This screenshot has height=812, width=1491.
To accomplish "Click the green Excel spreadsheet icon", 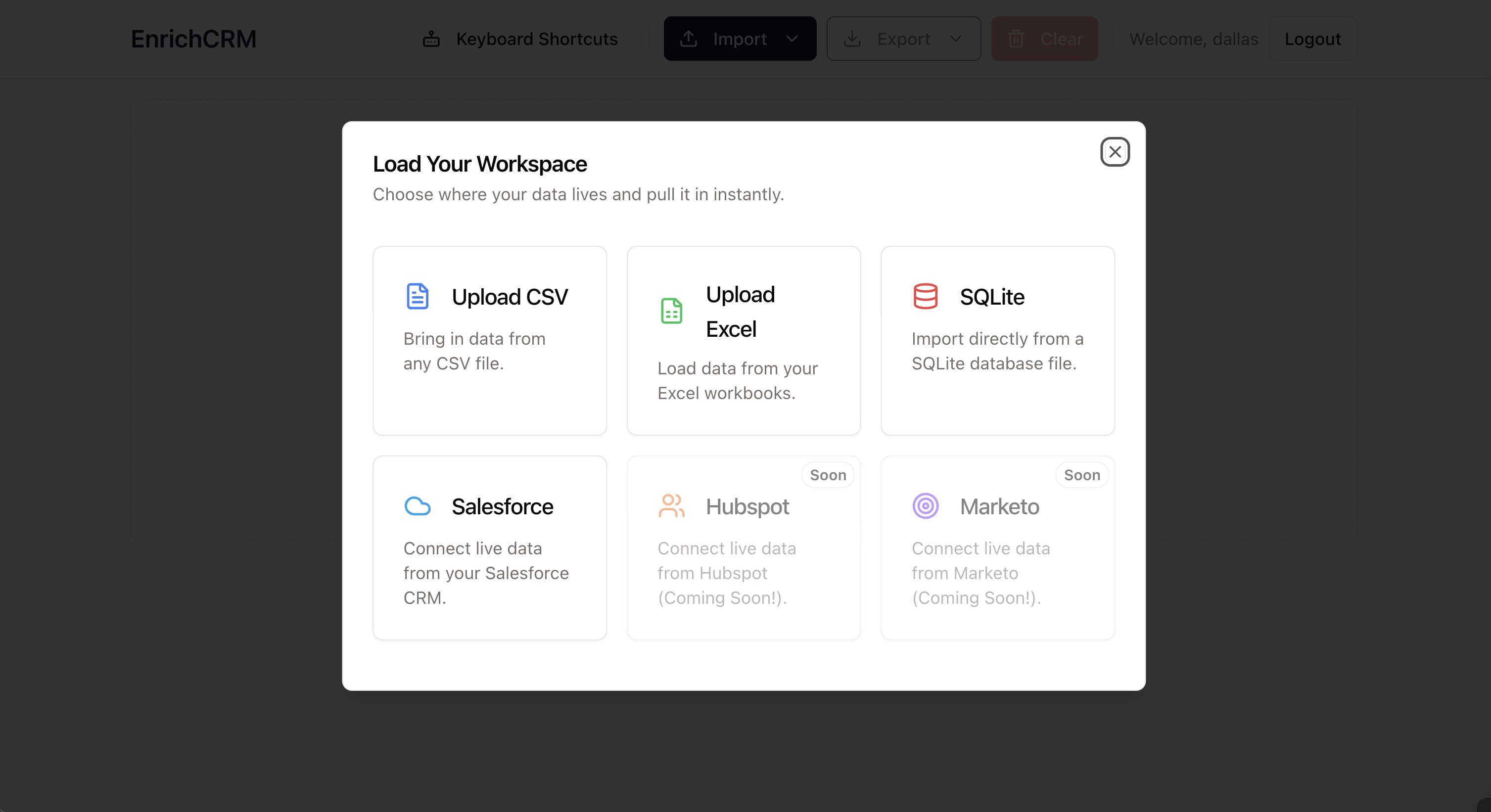I will pos(671,311).
